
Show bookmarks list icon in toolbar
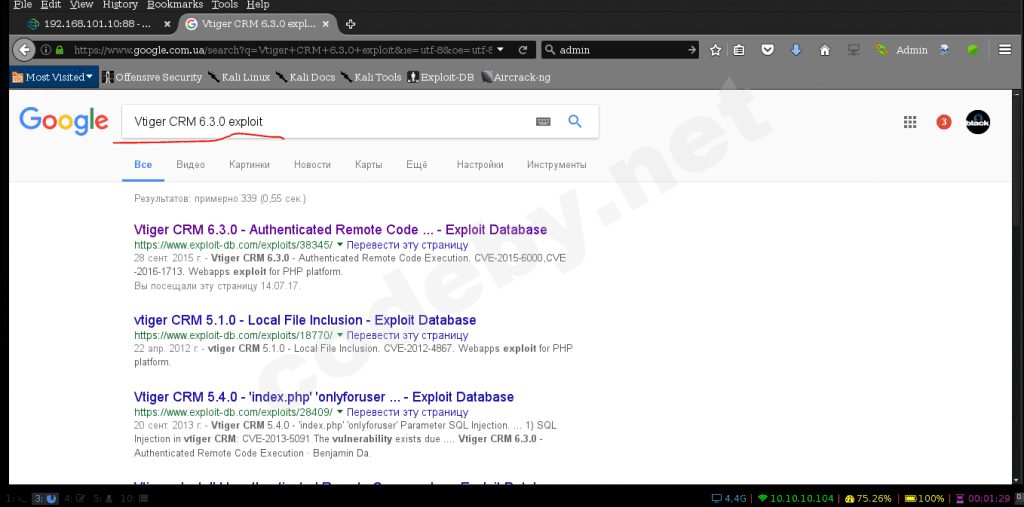(x=739, y=50)
